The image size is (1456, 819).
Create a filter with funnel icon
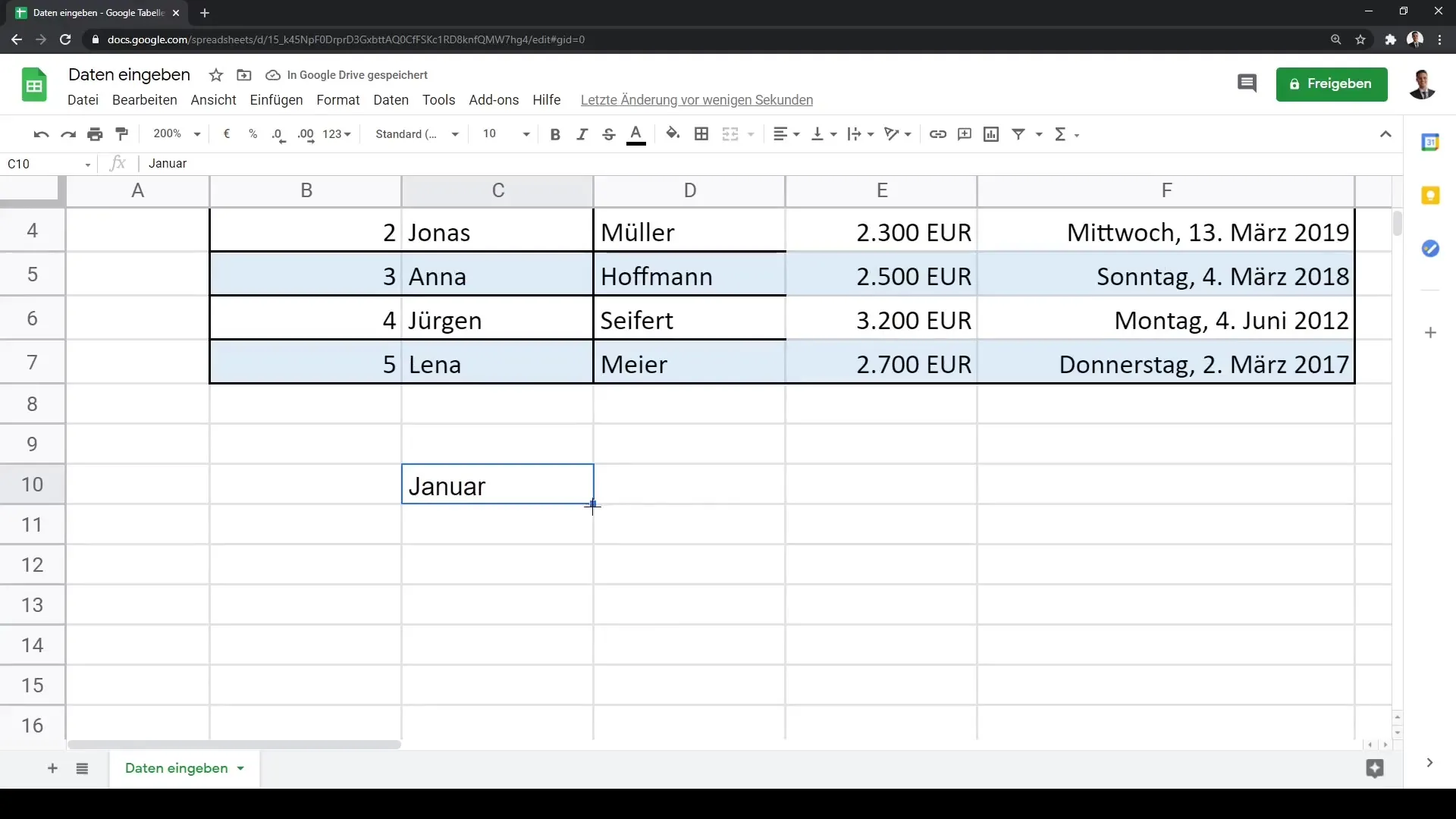pyautogui.click(x=1018, y=134)
